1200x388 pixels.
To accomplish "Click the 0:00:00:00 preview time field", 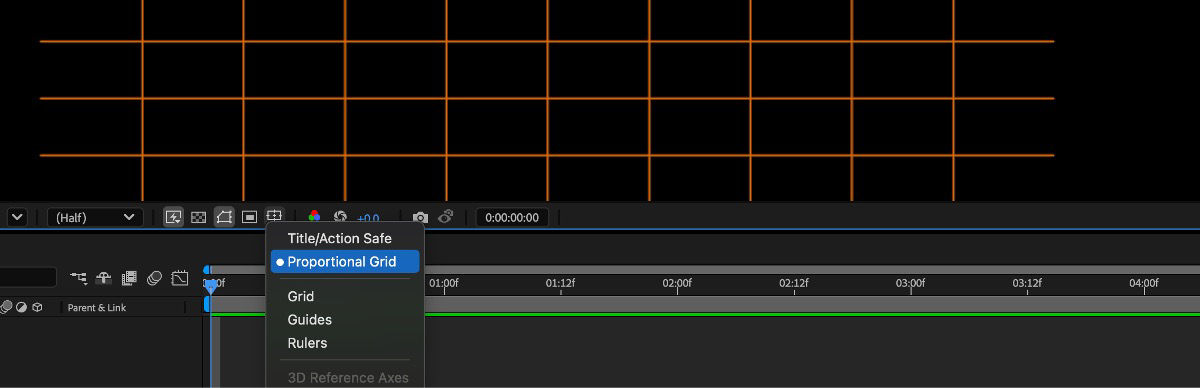I will click(512, 217).
